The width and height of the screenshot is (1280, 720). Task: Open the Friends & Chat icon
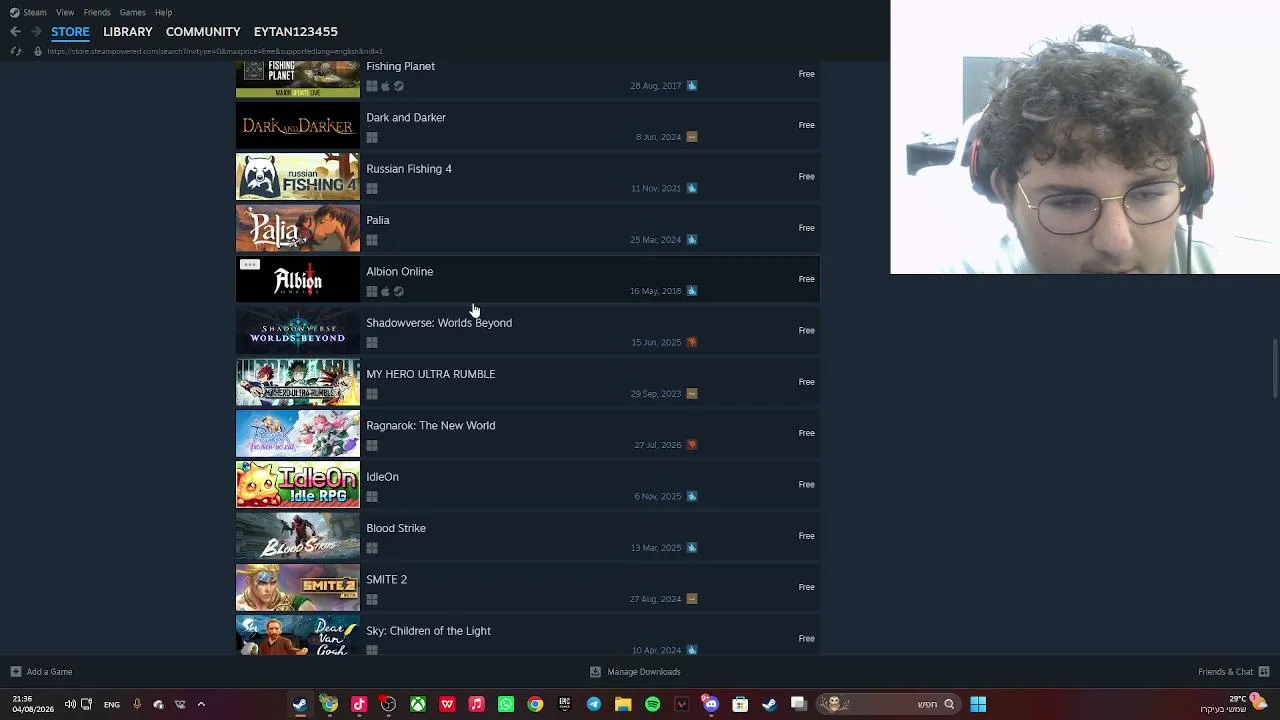1264,672
